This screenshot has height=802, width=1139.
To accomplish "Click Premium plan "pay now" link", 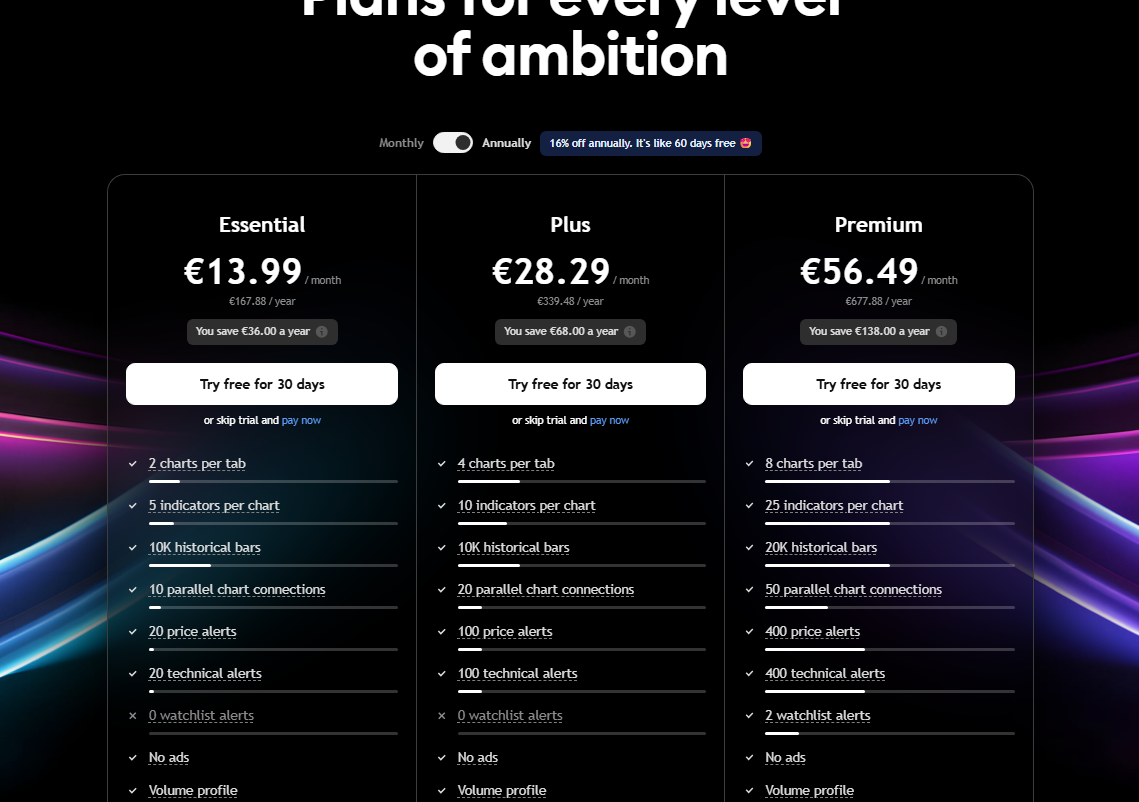I will point(918,421).
